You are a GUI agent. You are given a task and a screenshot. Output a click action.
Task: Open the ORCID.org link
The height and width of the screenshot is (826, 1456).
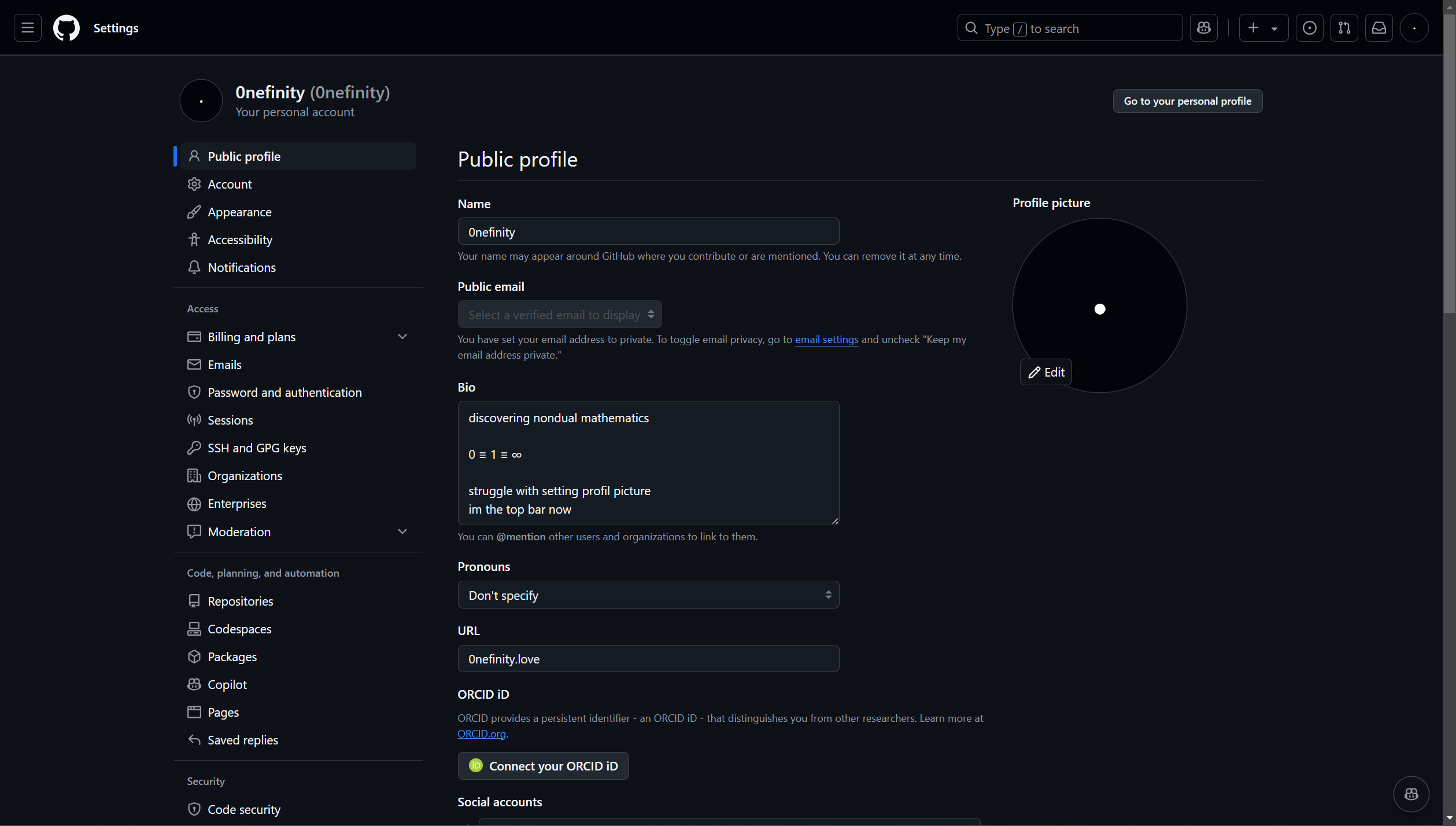point(481,733)
